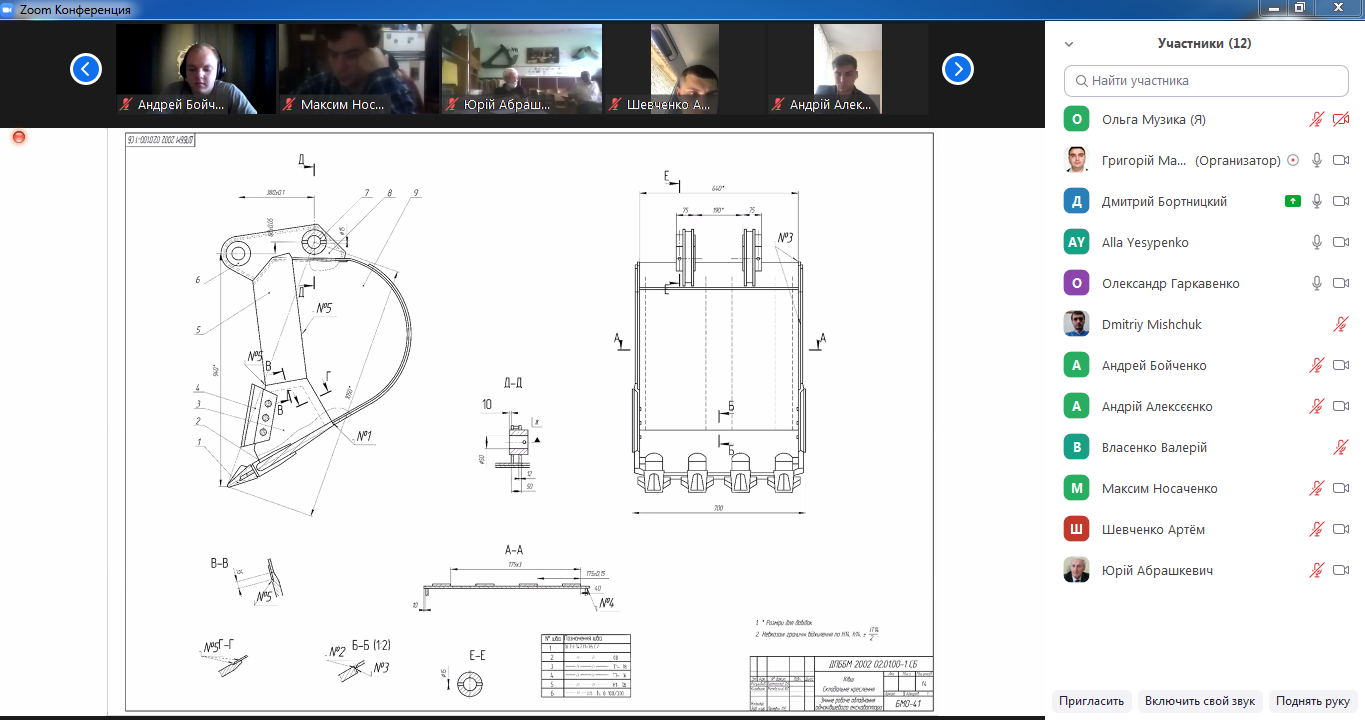Screen dimensions: 1365x720
Task: Click Alla Yesypenko's microphone icon
Action: 1317,242
